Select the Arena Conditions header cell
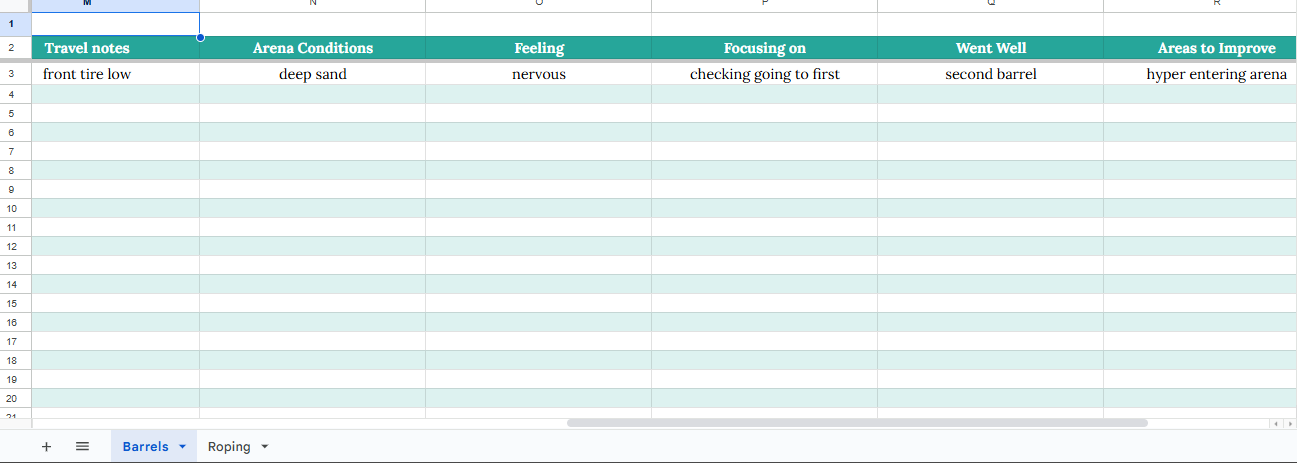 click(x=312, y=48)
